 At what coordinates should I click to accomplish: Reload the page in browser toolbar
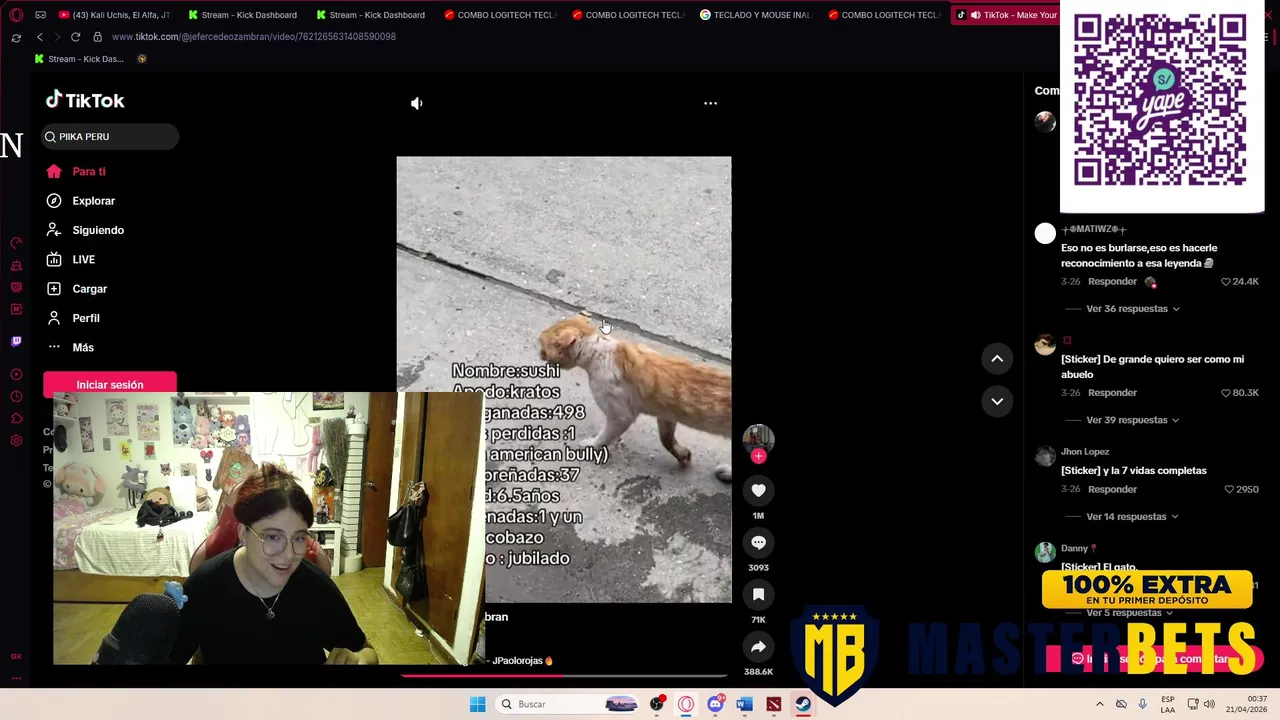(75, 37)
